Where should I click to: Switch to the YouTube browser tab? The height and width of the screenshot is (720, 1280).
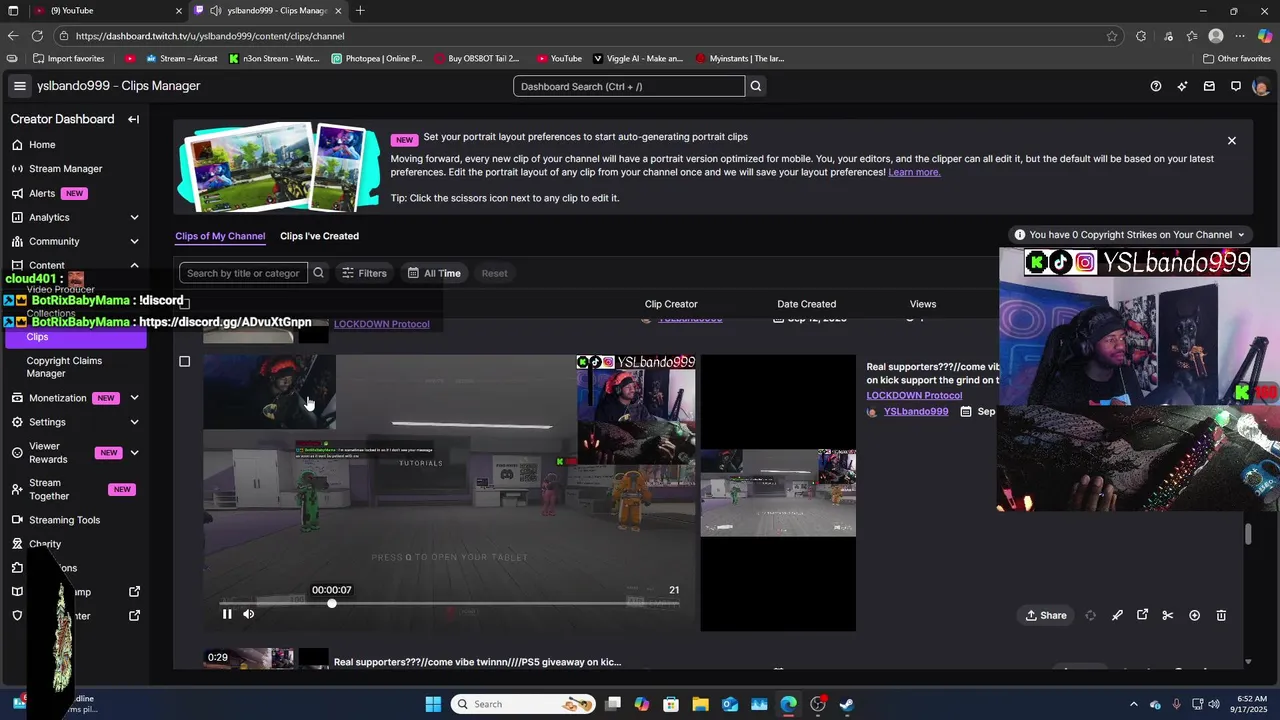click(106, 11)
